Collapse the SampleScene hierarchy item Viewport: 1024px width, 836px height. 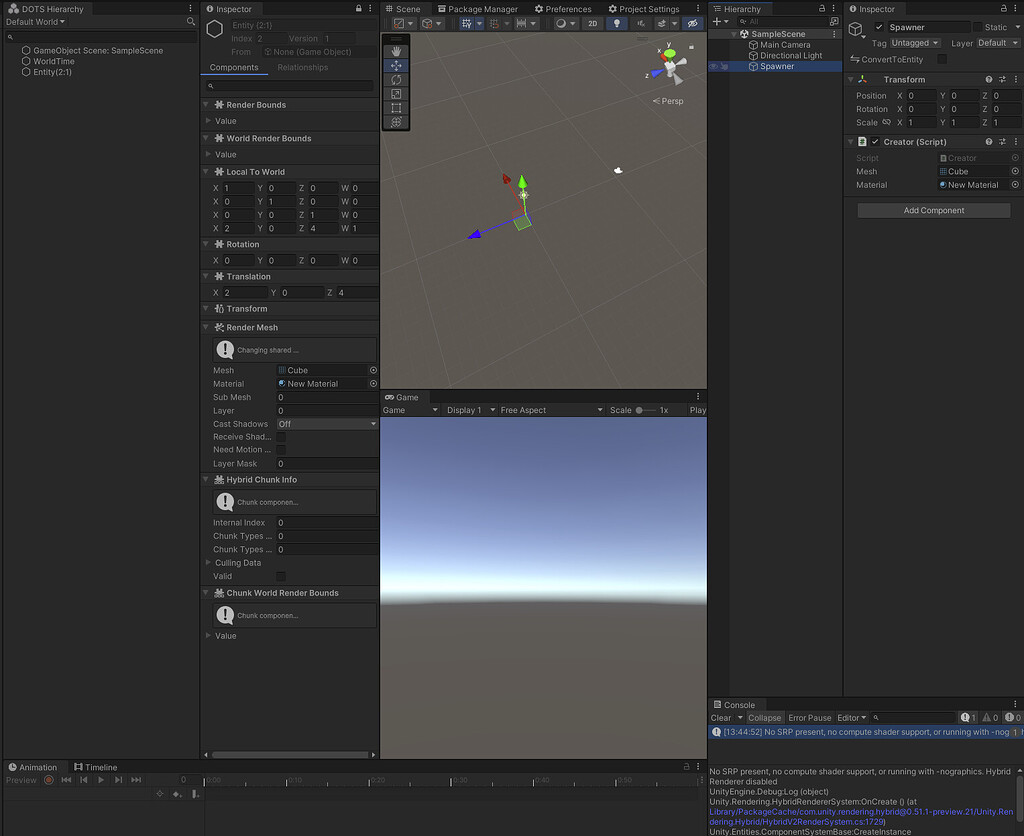[735, 33]
